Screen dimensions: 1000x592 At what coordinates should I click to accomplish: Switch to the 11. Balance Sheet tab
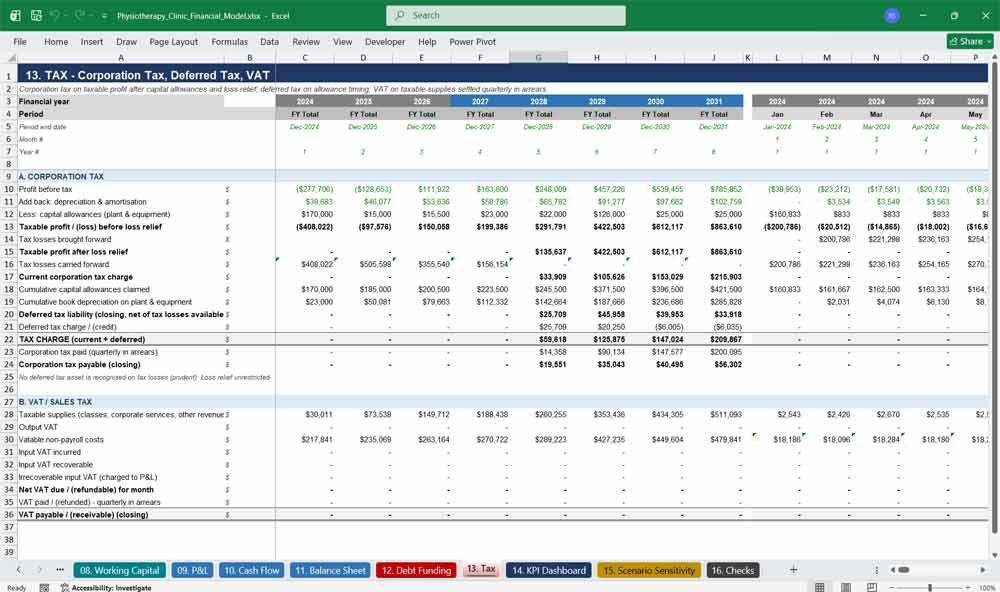tap(330, 570)
